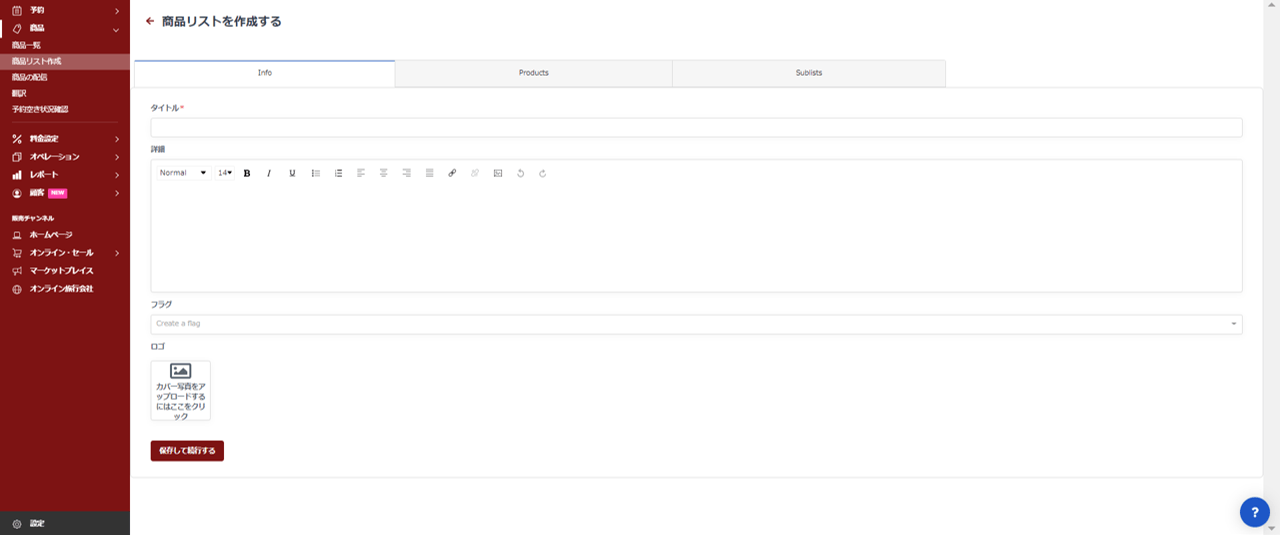Open the Normal paragraph style dropdown
Viewport: 1280px width, 535px height.
point(183,173)
